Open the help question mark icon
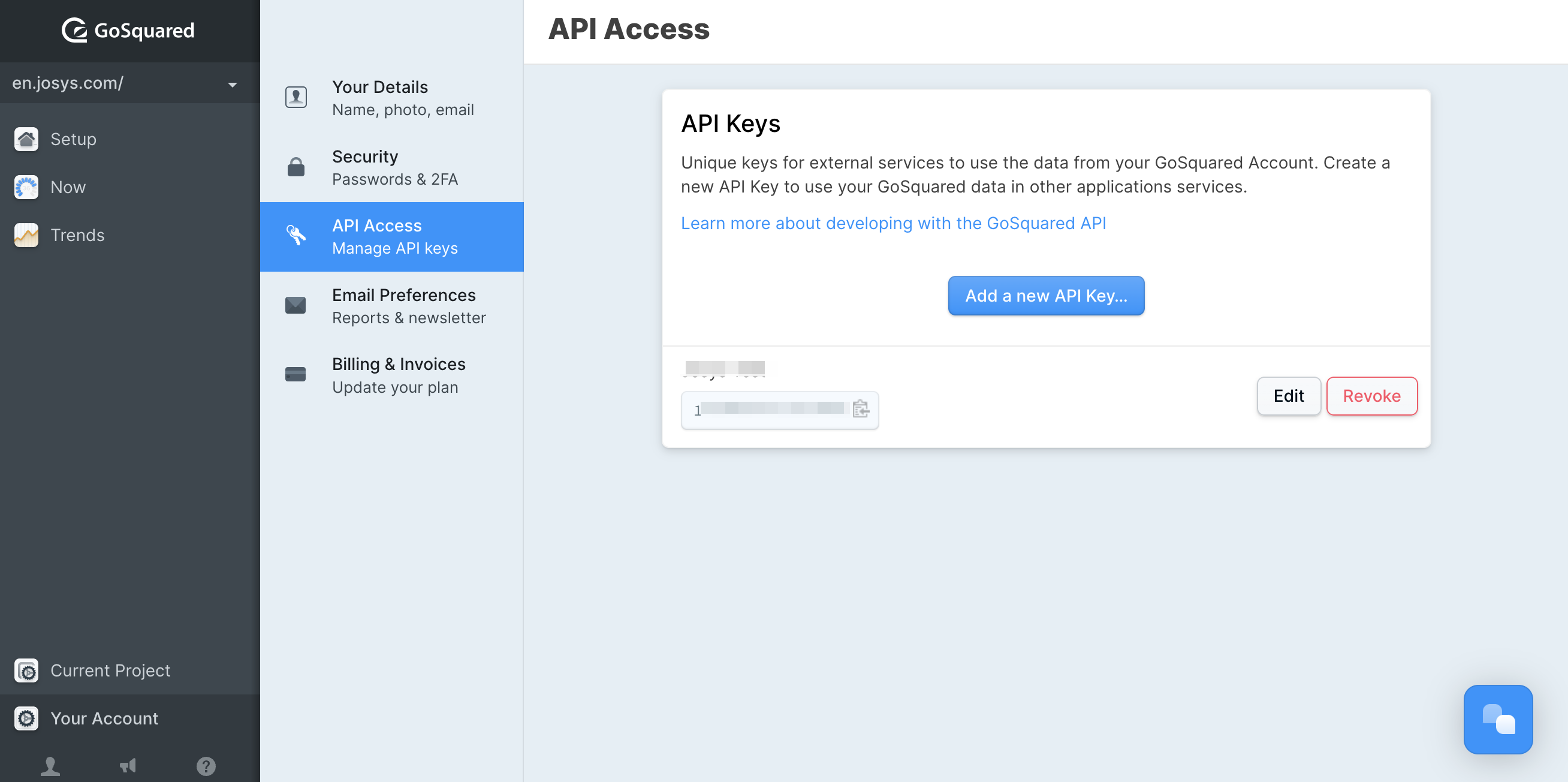The width and height of the screenshot is (1568, 782). point(206,766)
